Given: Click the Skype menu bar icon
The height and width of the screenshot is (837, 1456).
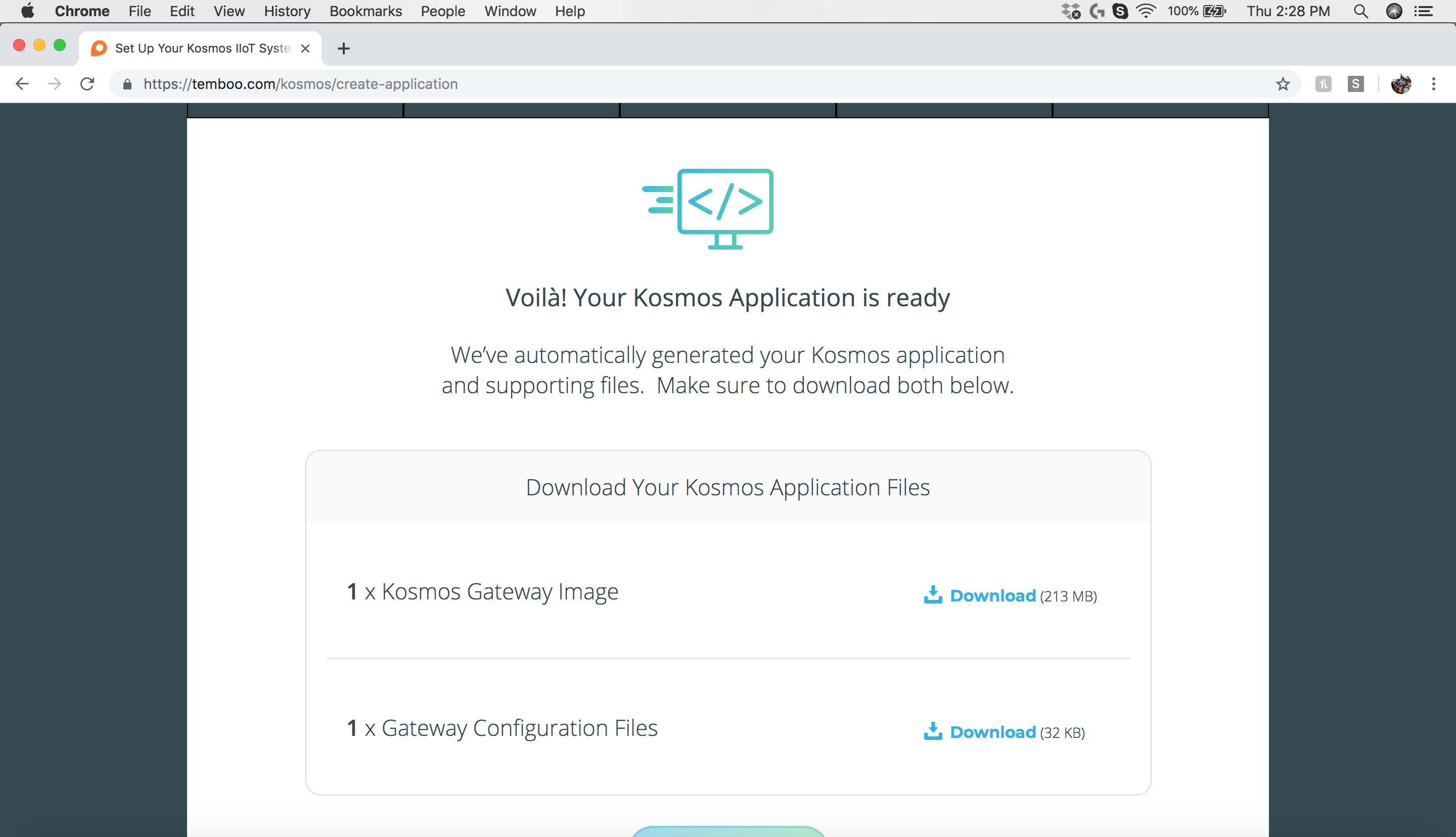Looking at the screenshot, I should 1120,11.
